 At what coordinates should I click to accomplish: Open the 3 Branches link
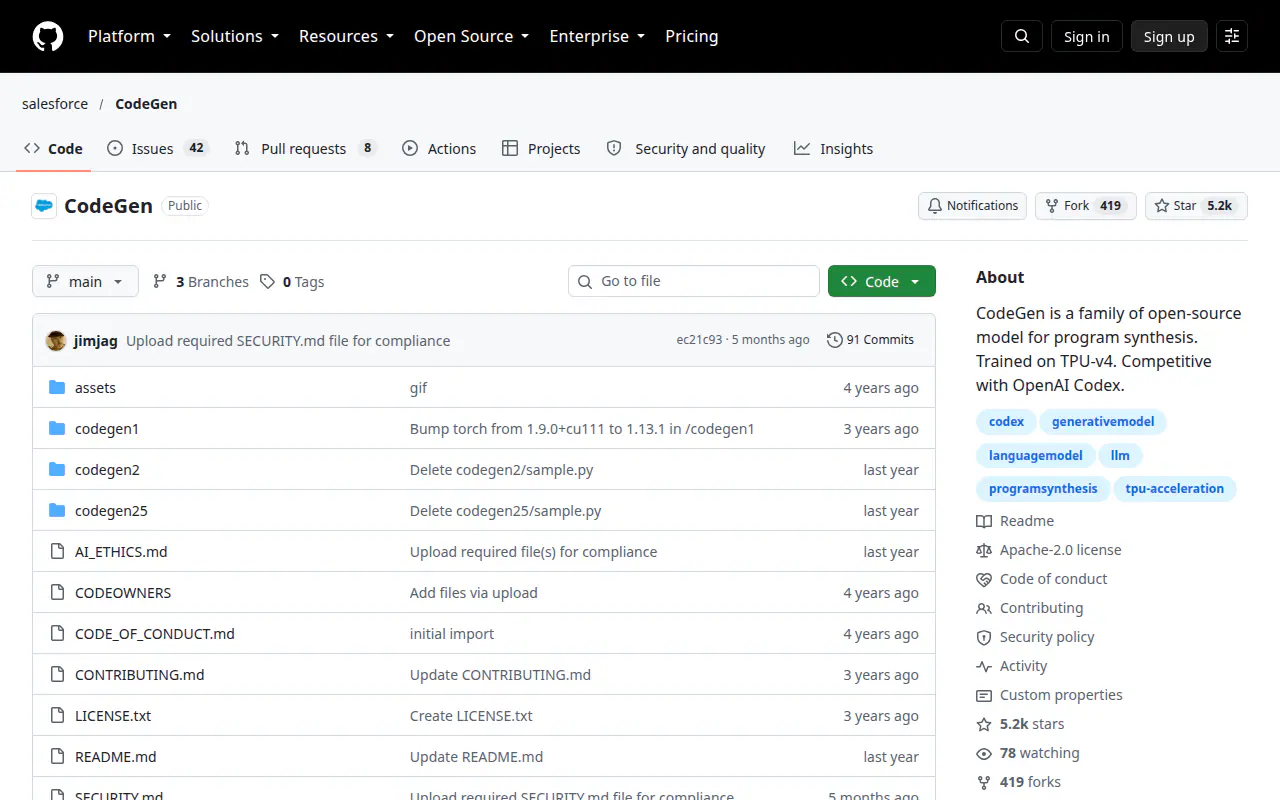[200, 282]
